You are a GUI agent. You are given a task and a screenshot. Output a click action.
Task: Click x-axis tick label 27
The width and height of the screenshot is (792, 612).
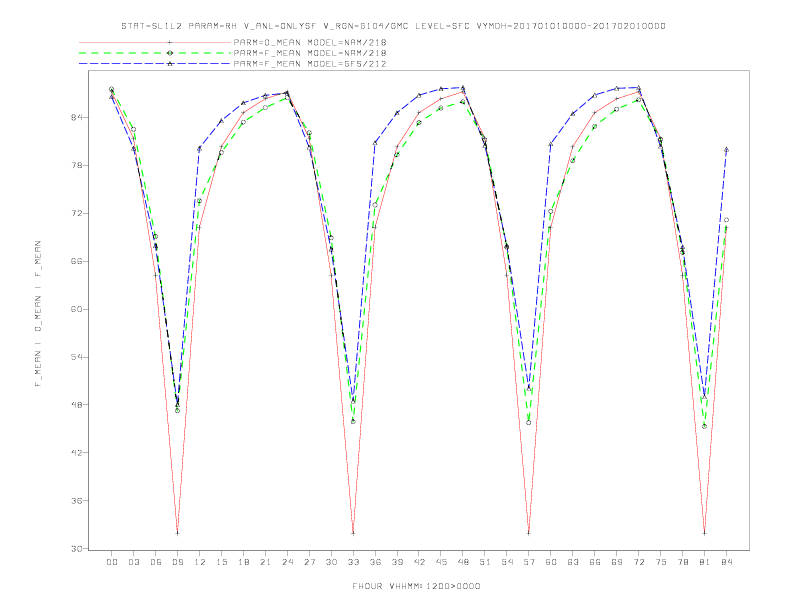[x=309, y=562]
